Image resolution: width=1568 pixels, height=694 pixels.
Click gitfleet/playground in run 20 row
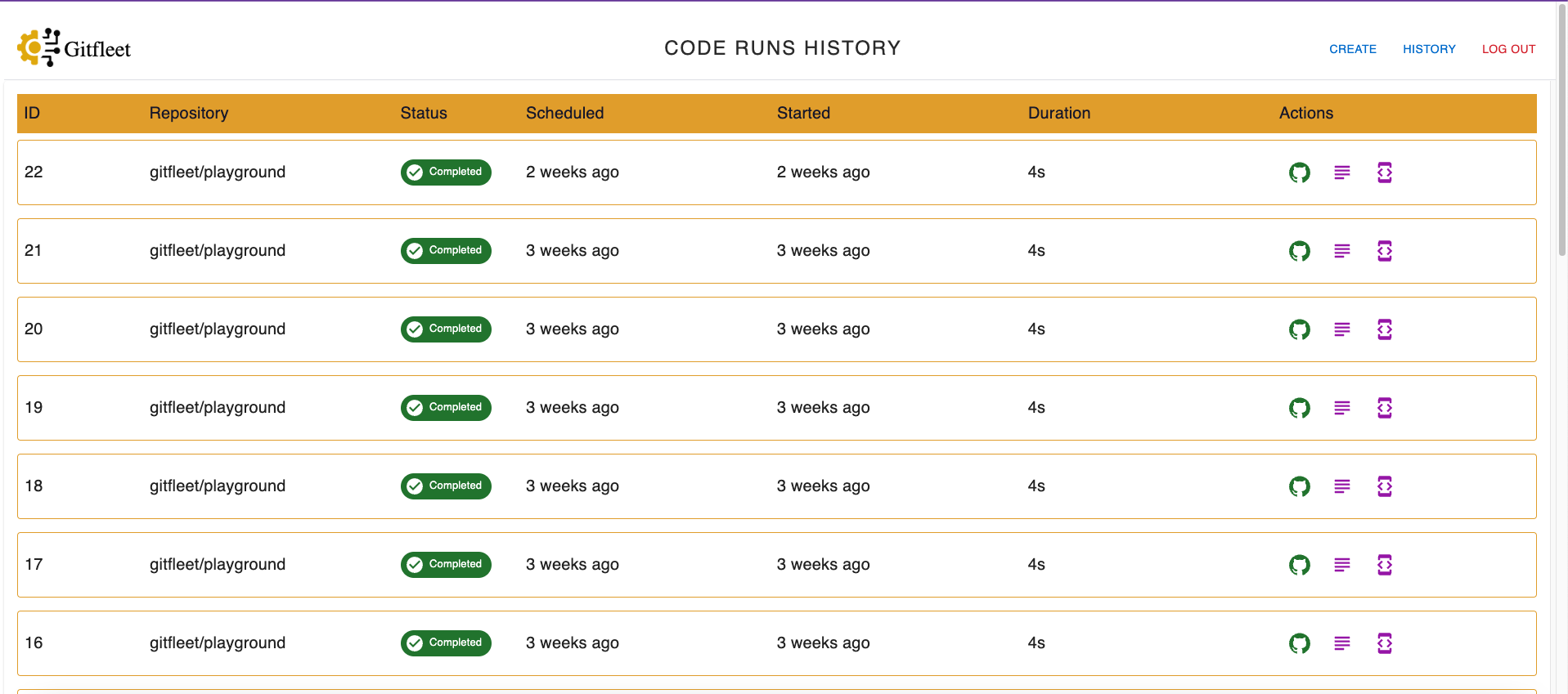(x=218, y=329)
